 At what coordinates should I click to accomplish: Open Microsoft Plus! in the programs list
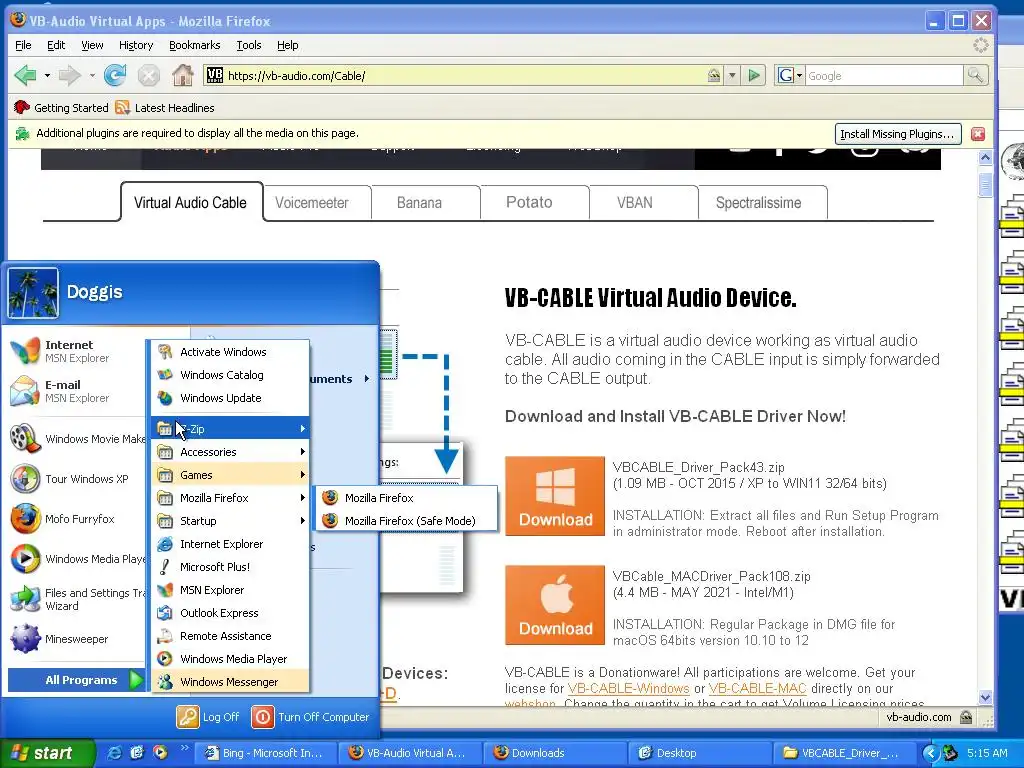point(230,567)
